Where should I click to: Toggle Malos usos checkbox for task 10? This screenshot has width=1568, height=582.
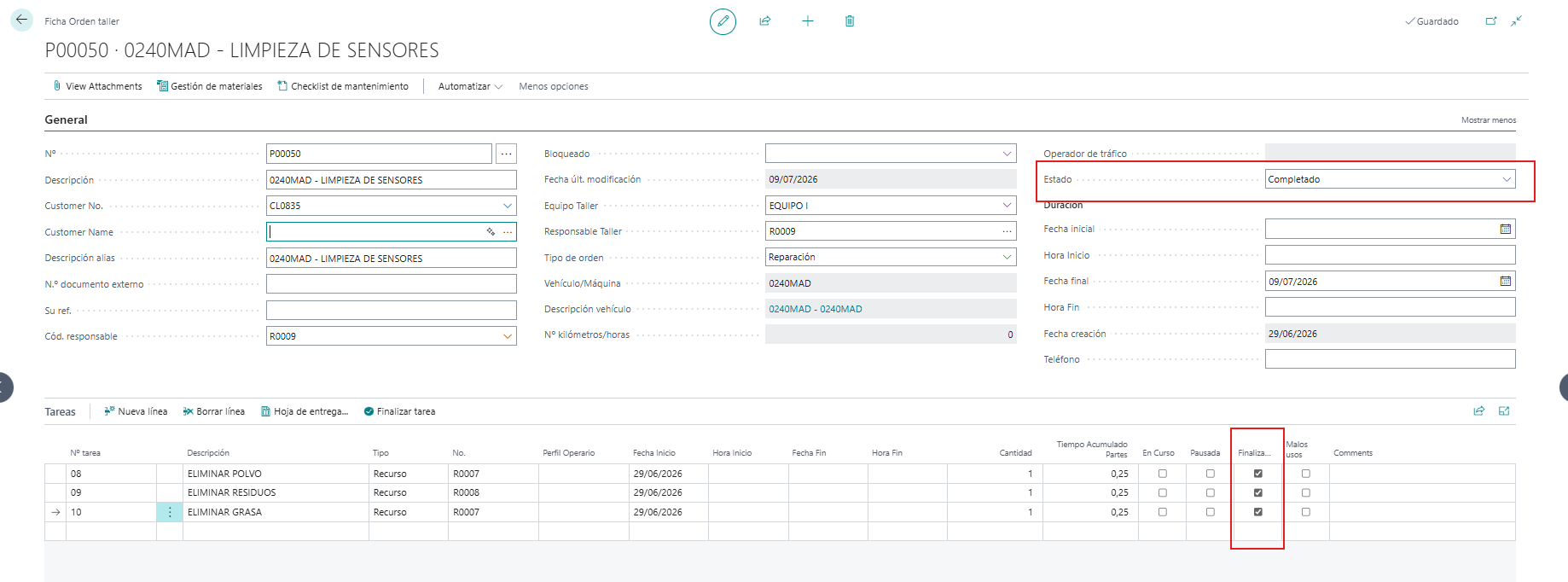point(1305,512)
